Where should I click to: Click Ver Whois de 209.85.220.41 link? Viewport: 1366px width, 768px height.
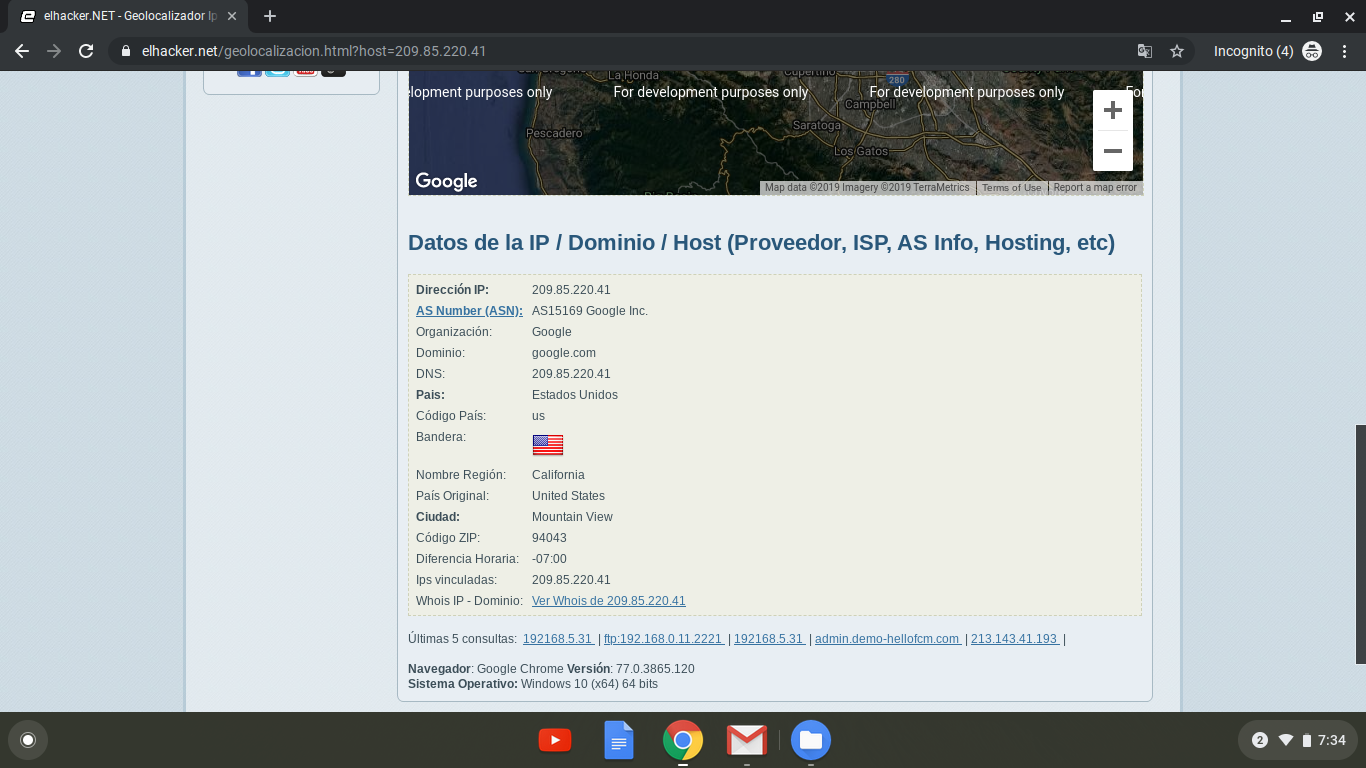[x=609, y=601]
